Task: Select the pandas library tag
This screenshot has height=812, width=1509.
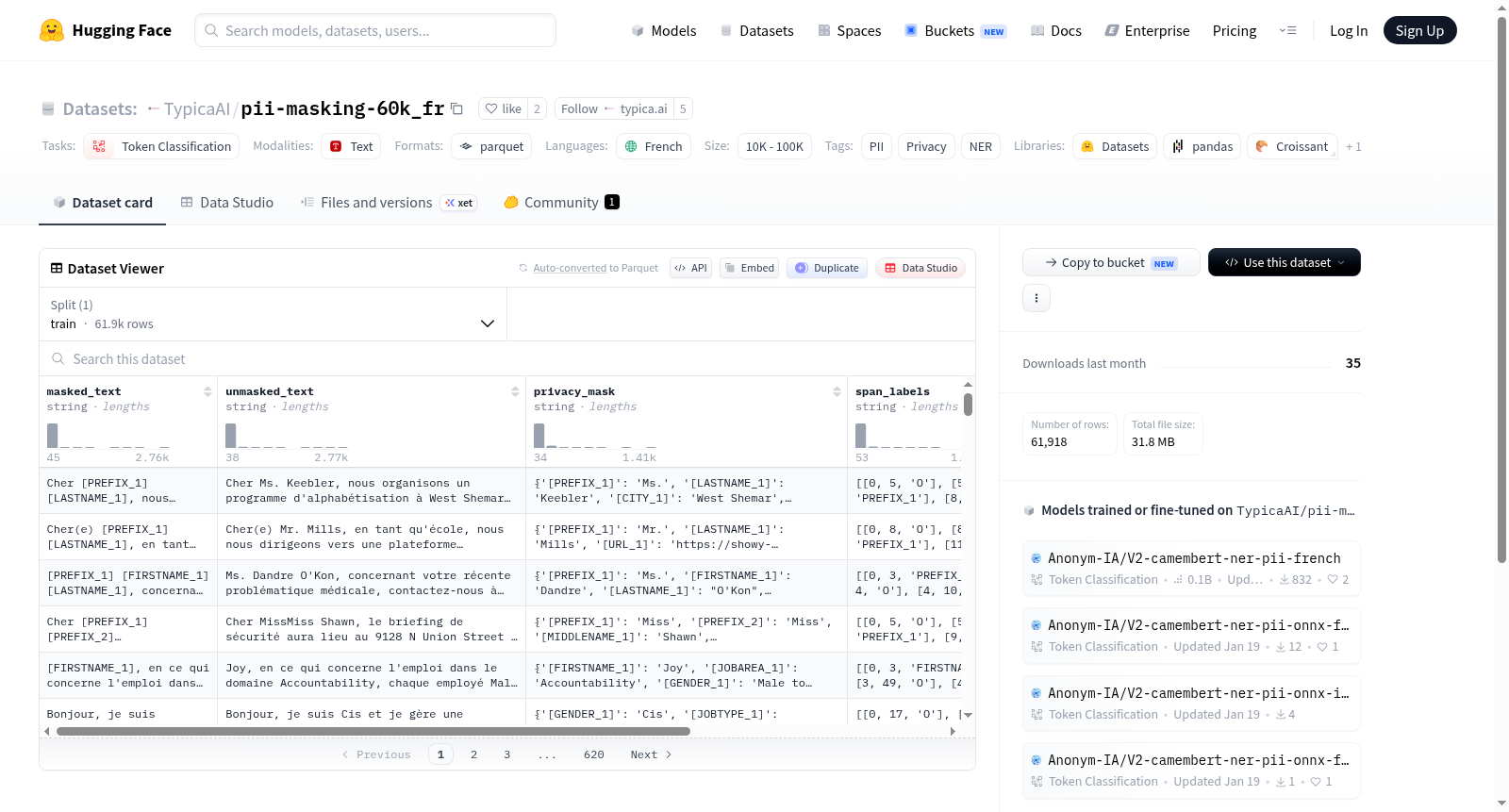Action: [1202, 146]
